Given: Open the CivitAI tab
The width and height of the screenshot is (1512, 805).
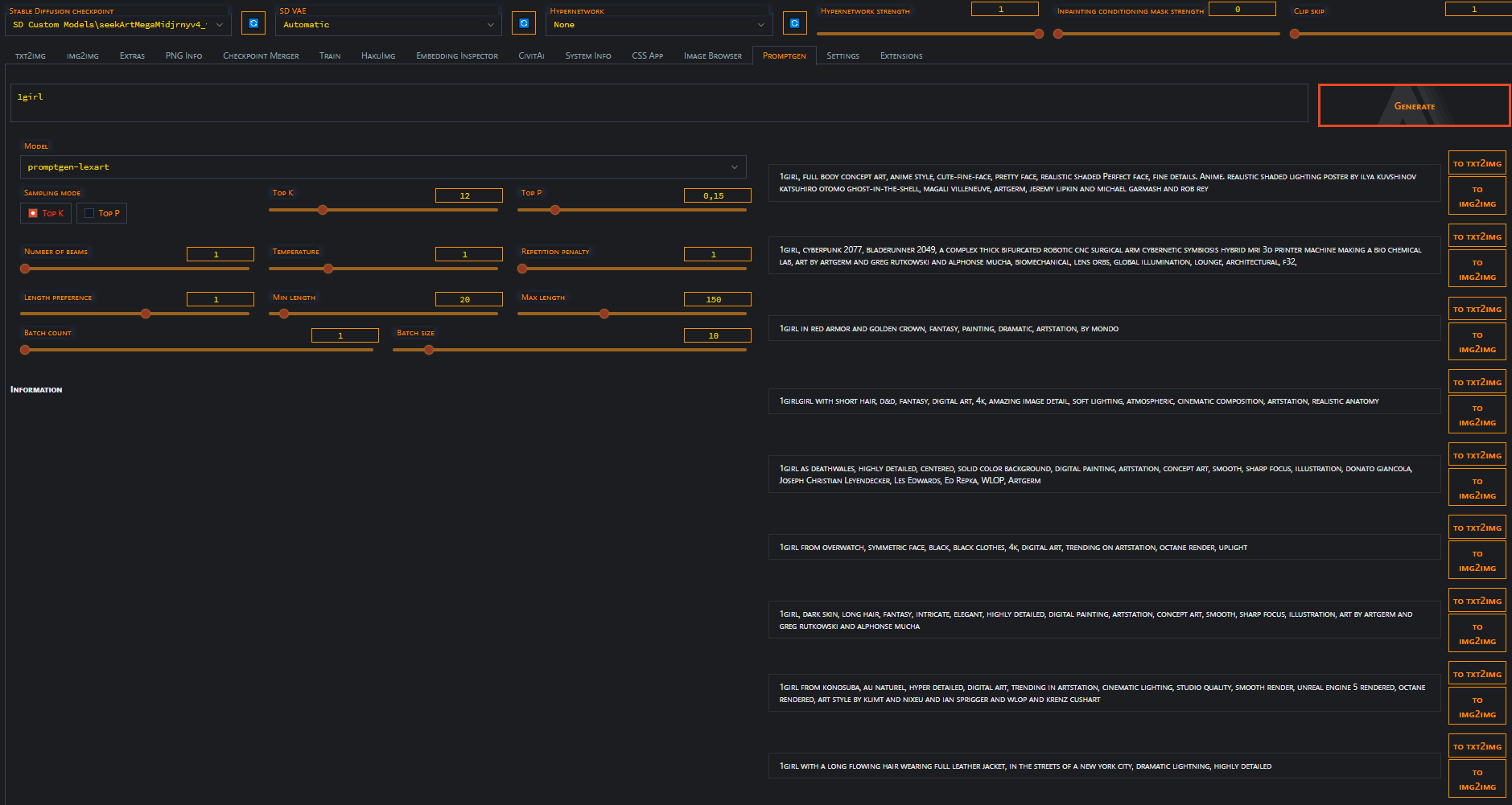Looking at the screenshot, I should coord(531,55).
